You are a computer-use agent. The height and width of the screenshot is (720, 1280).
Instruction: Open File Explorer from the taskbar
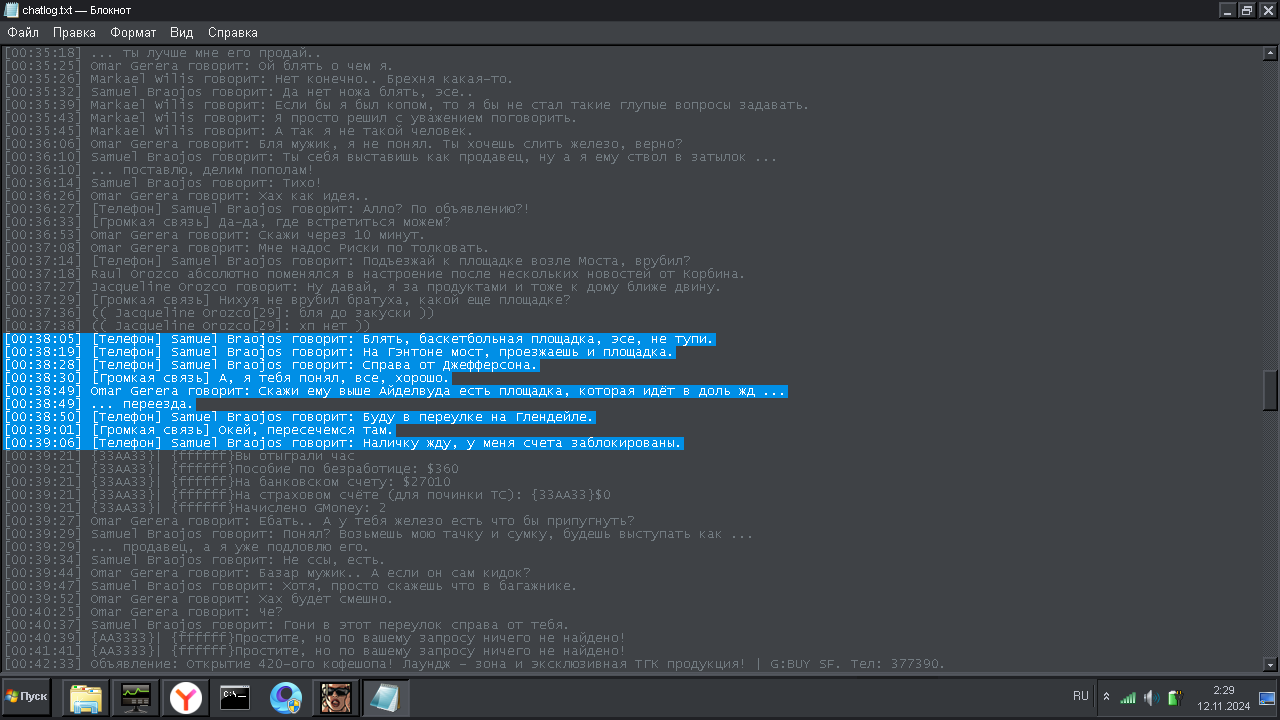pos(86,698)
